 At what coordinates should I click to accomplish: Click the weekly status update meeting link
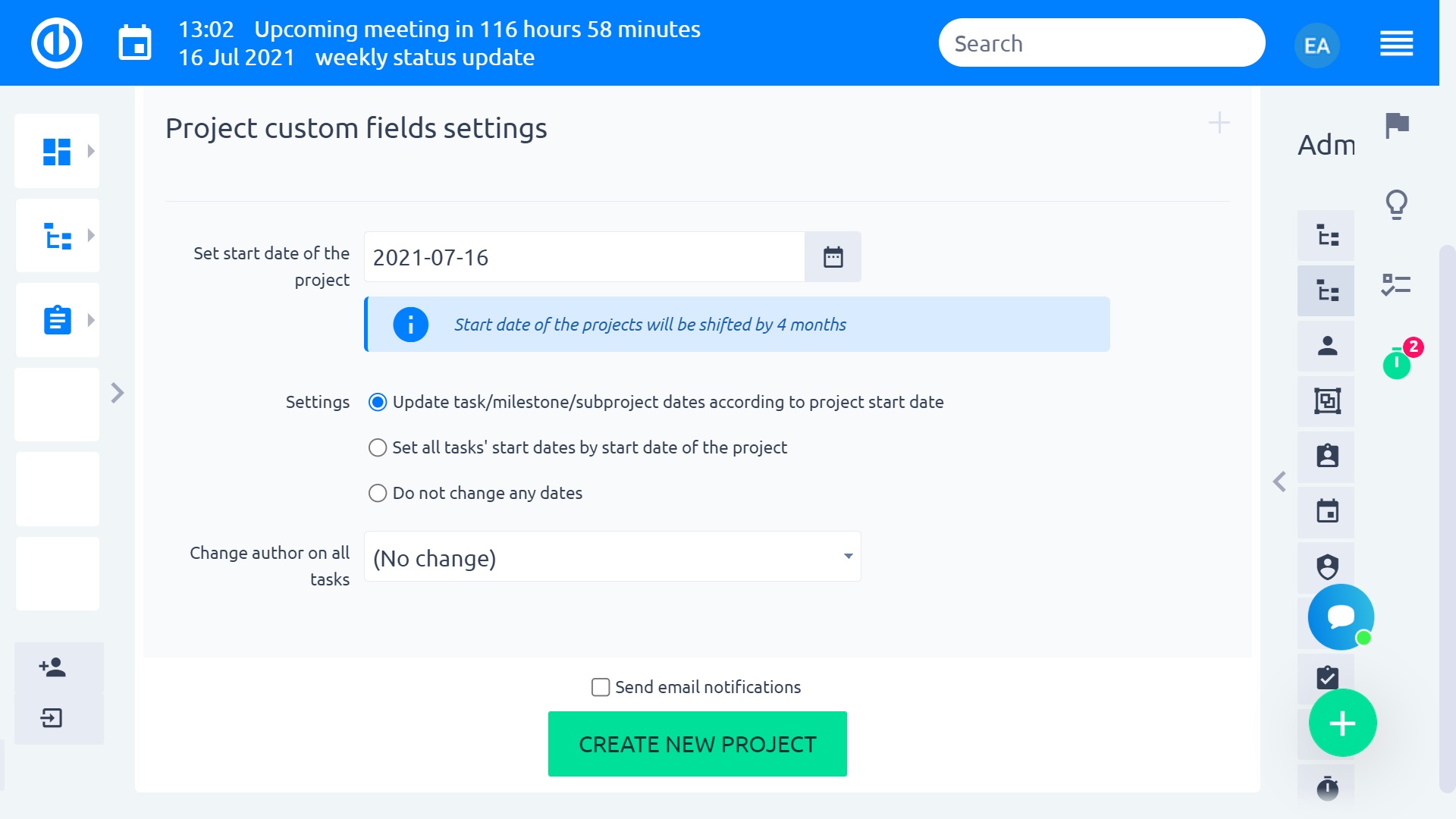(x=425, y=58)
